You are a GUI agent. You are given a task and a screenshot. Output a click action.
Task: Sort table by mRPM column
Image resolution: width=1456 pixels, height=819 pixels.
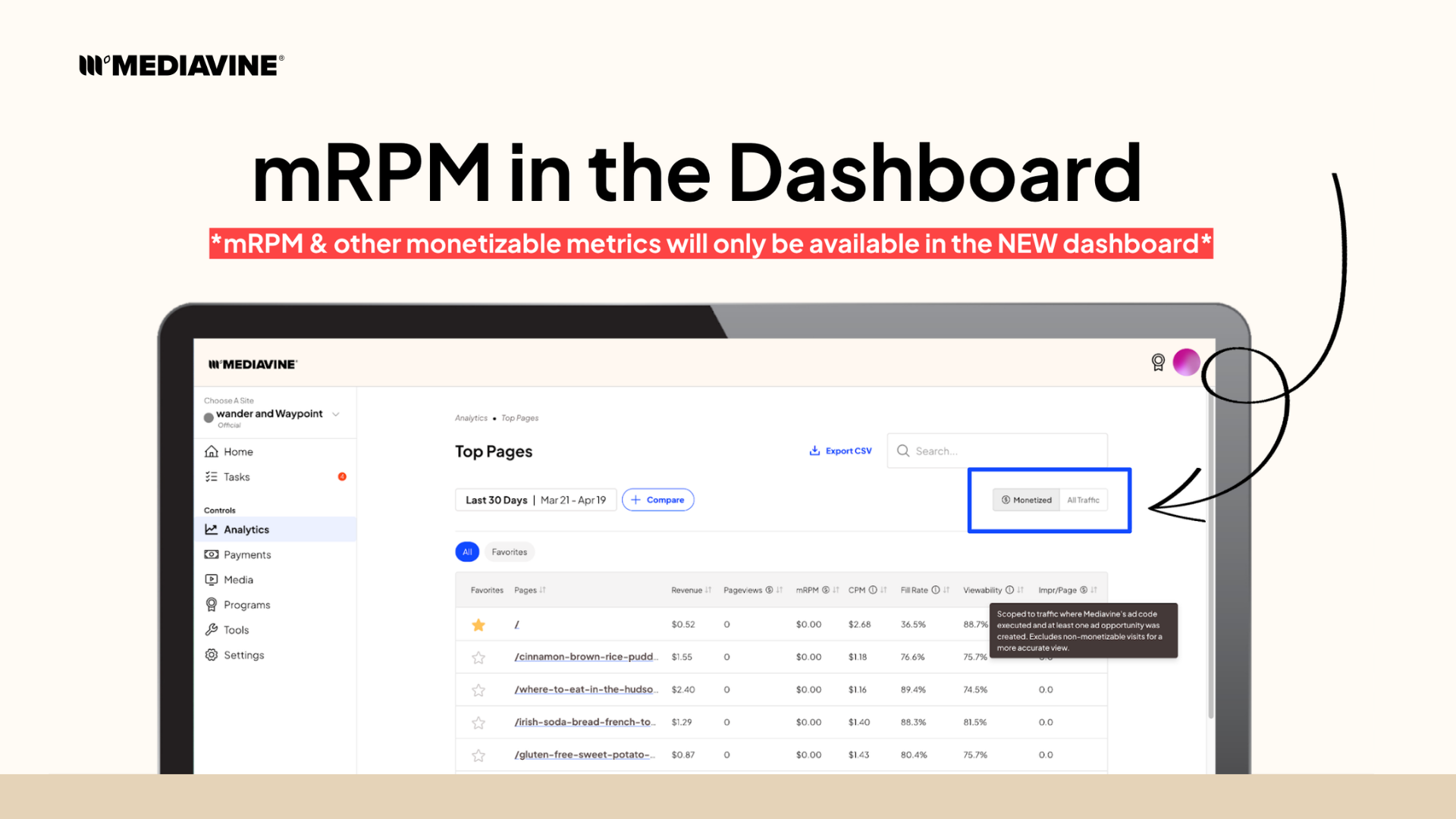coord(836,590)
